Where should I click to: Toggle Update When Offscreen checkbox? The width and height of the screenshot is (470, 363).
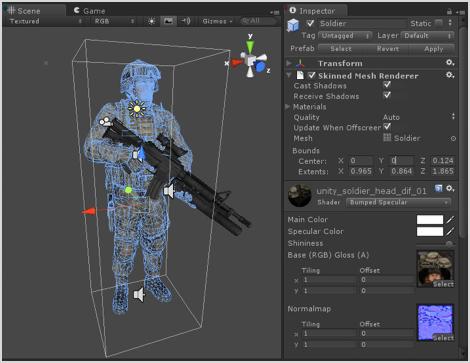[x=387, y=127]
